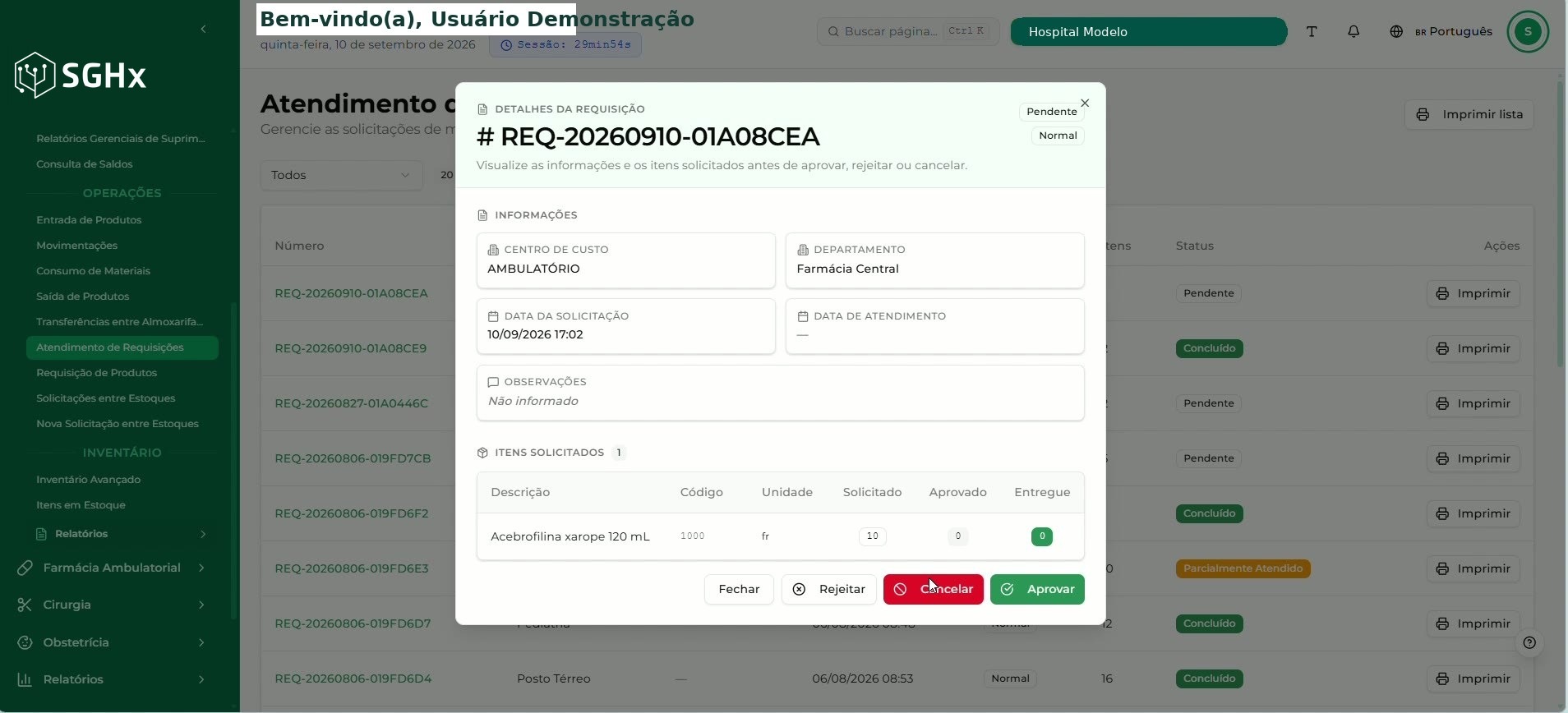Open Consulta de Saldos
The image size is (1568, 713).
(85, 164)
